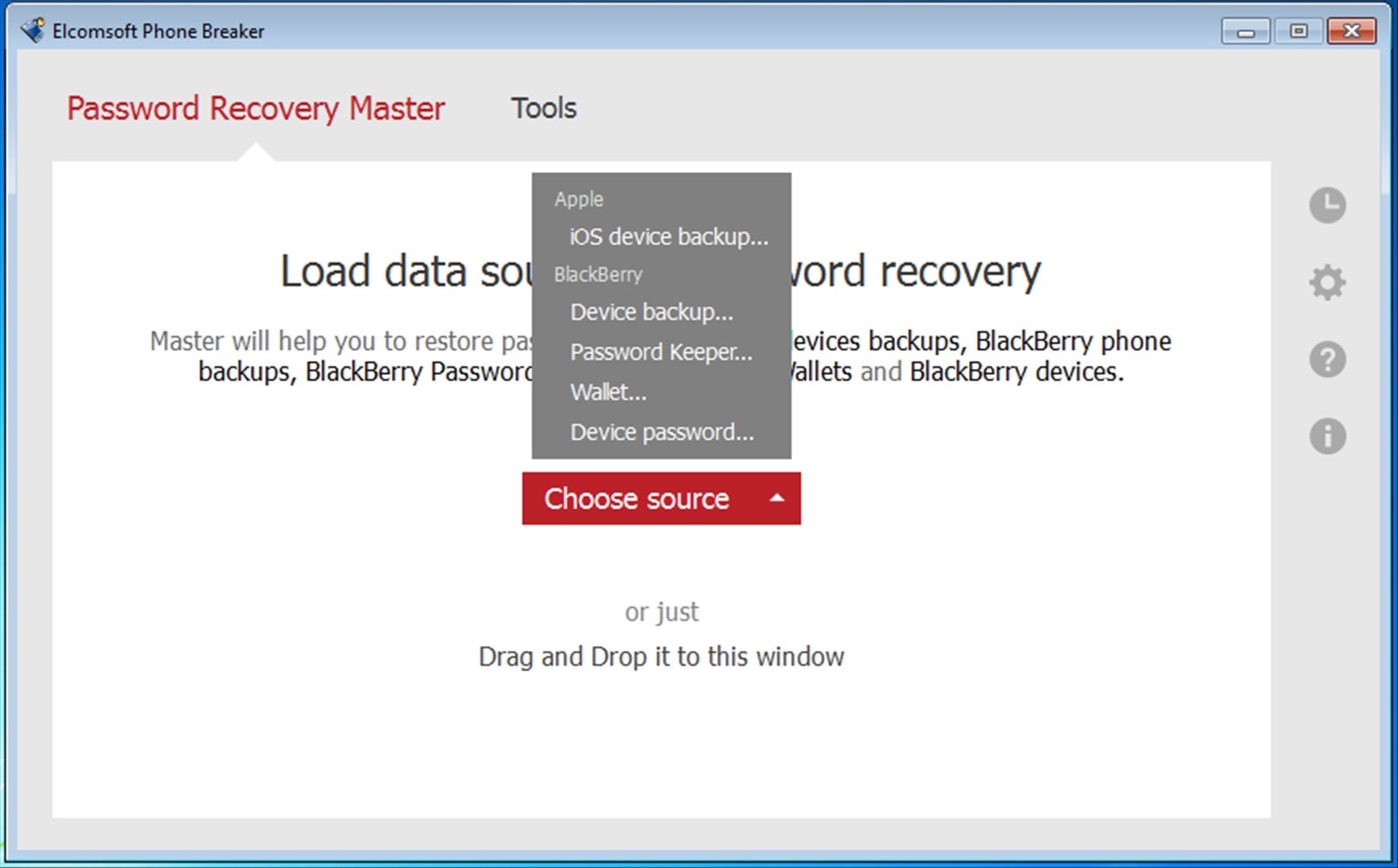1398x868 pixels.
Task: Maximize the Phone Breaker window
Action: pyautogui.click(x=1298, y=31)
